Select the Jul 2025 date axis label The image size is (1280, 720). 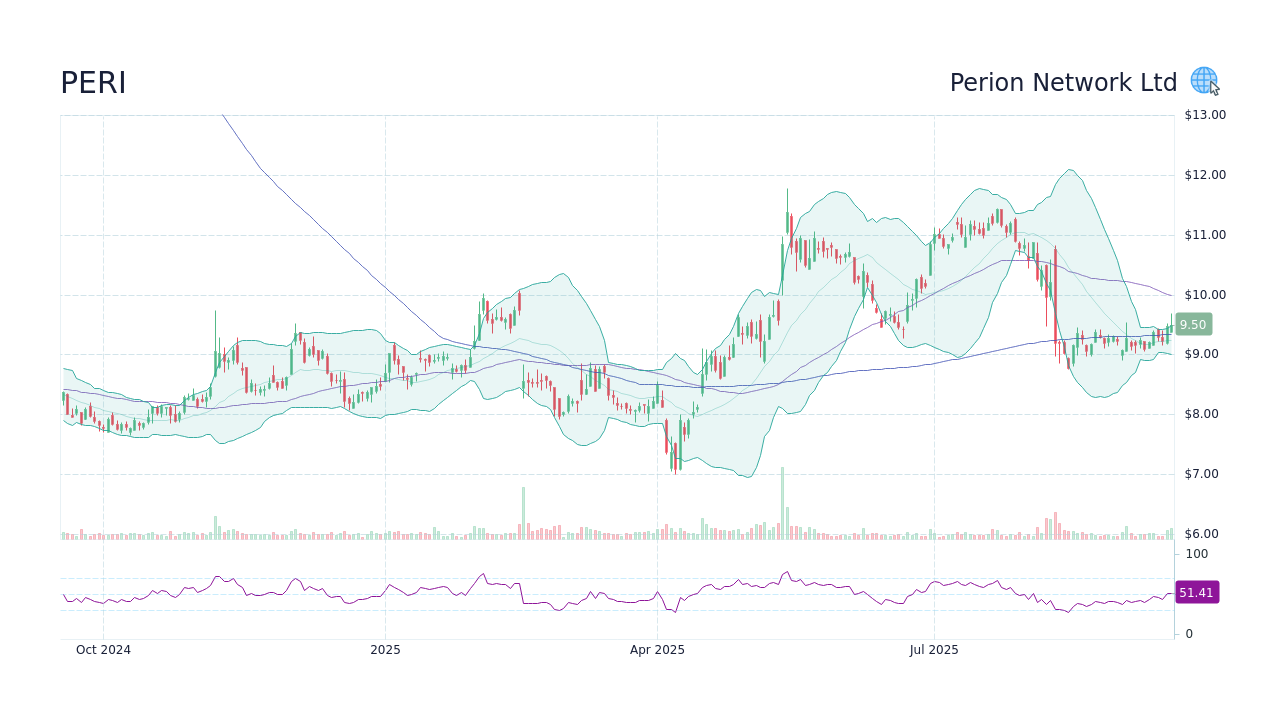tap(935, 649)
